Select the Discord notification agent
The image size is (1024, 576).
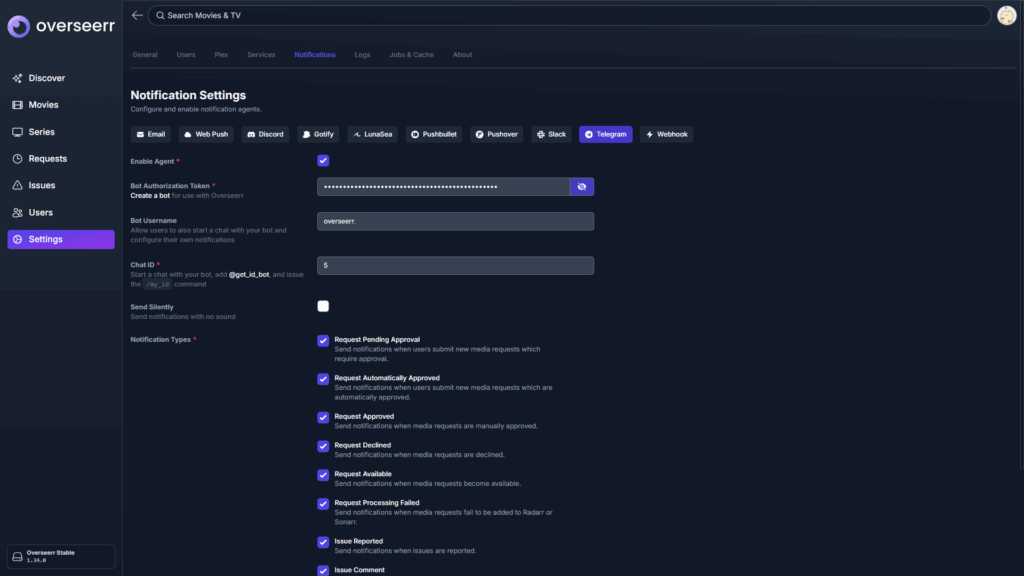265,134
